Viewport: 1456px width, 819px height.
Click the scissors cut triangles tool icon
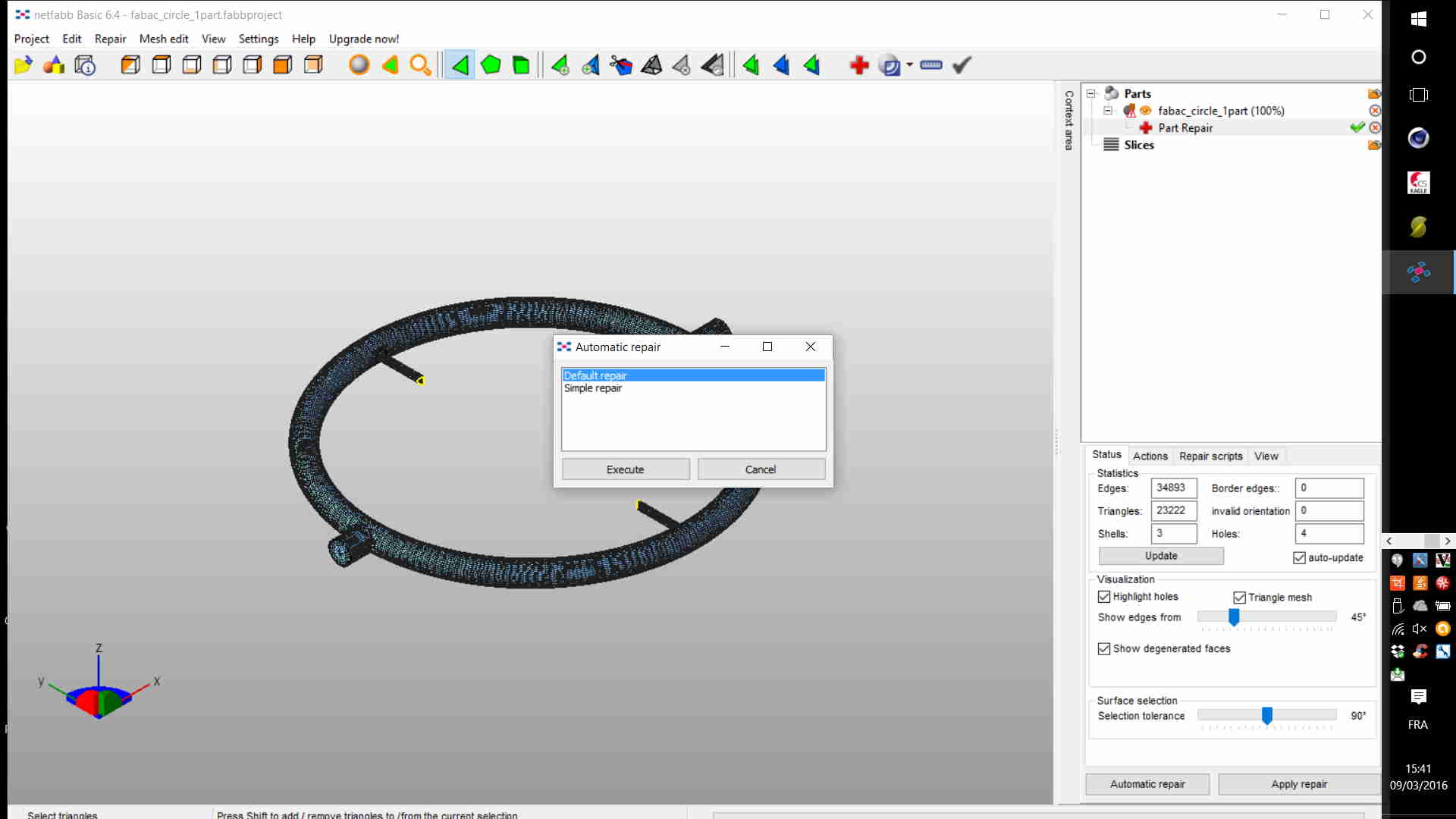tap(620, 65)
